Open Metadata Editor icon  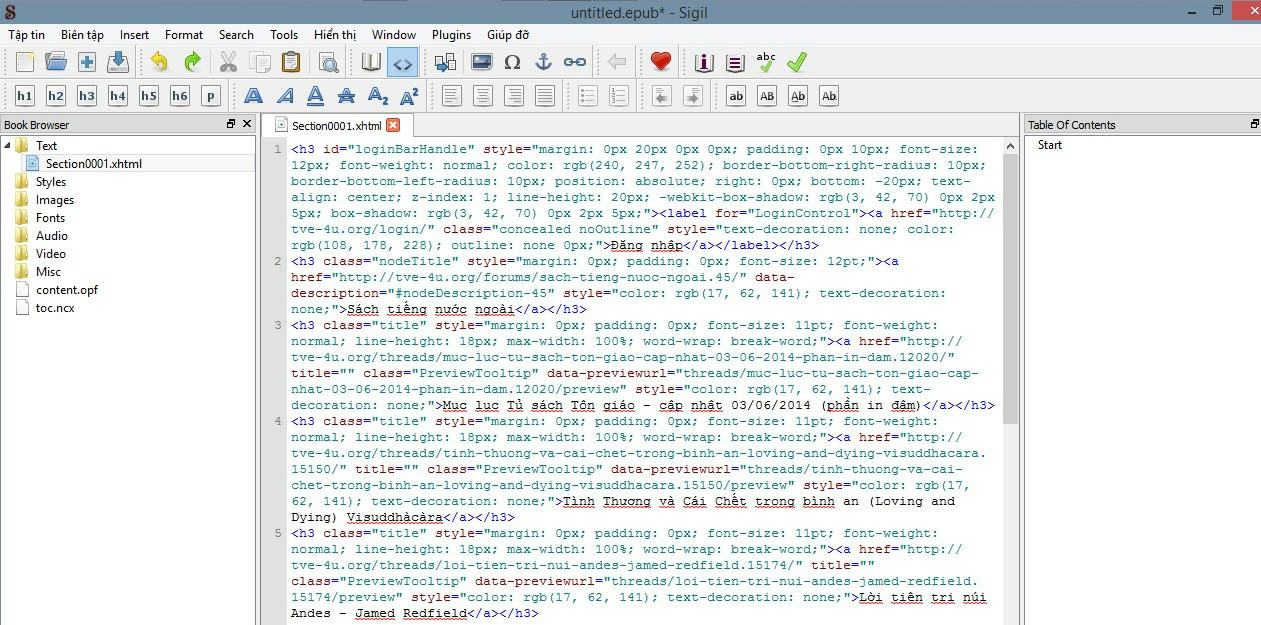pyautogui.click(x=704, y=62)
